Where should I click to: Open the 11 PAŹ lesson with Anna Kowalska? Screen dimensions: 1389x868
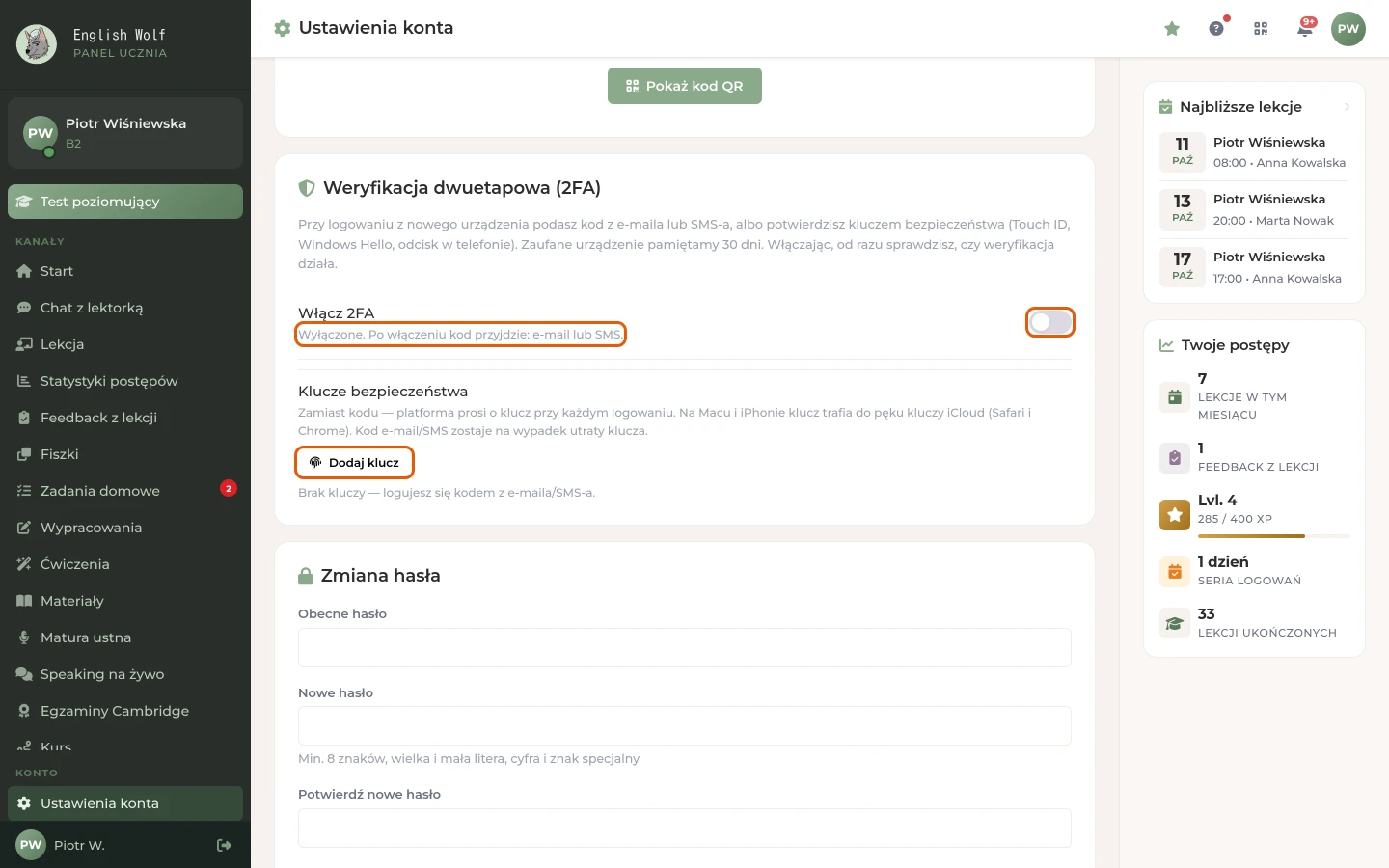pos(1254,152)
